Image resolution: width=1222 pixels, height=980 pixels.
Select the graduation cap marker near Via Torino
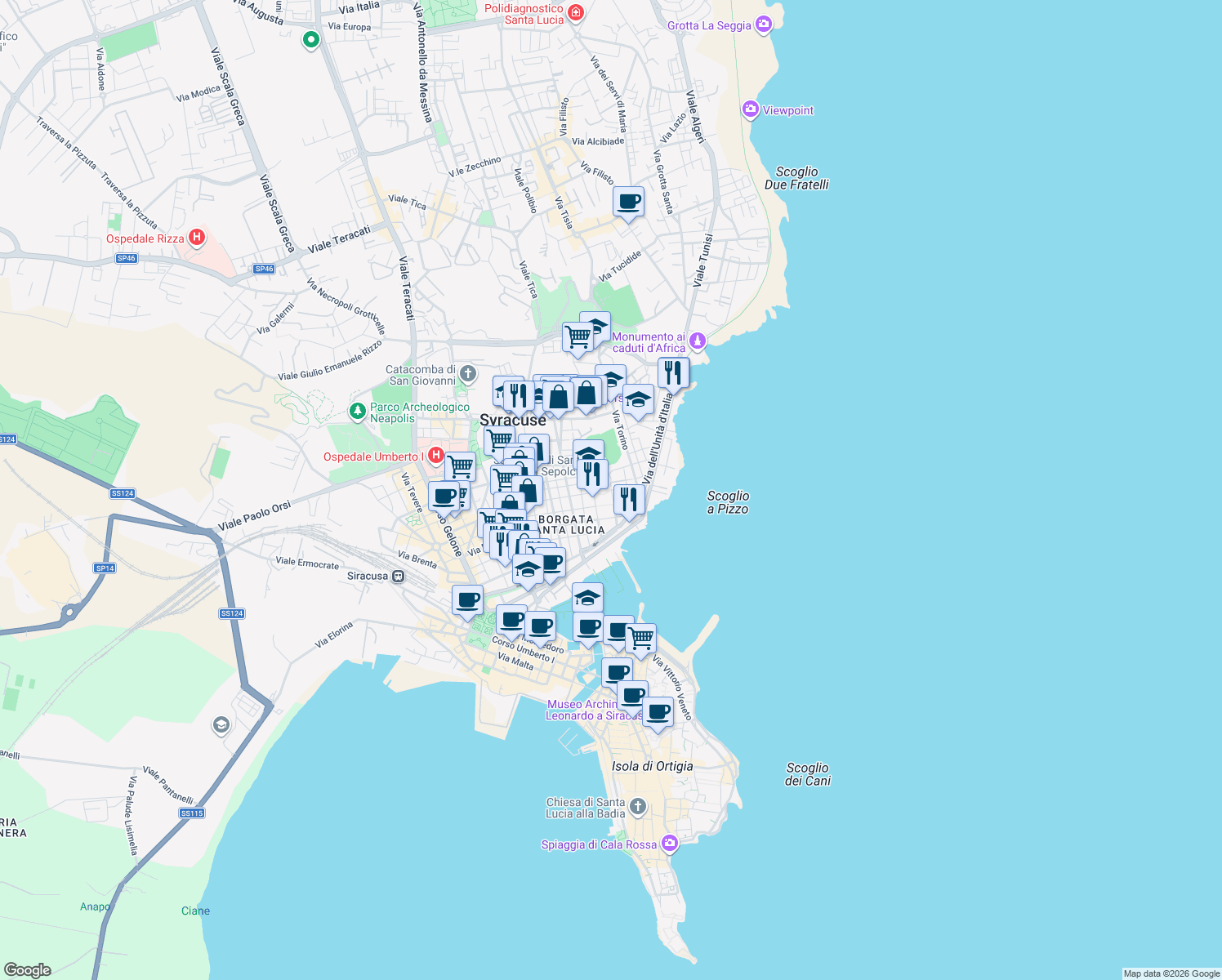tap(638, 399)
